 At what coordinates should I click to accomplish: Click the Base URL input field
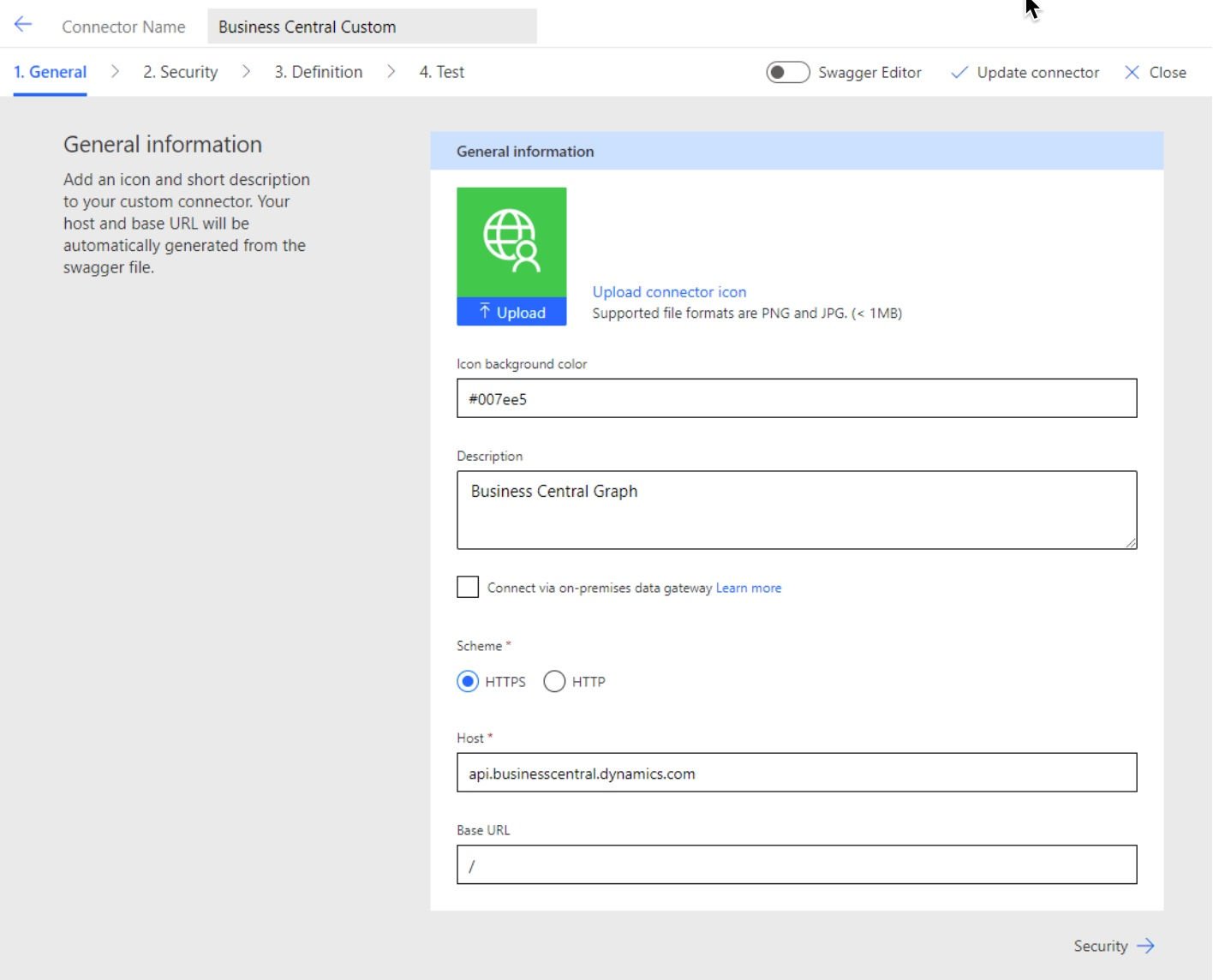[796, 865]
